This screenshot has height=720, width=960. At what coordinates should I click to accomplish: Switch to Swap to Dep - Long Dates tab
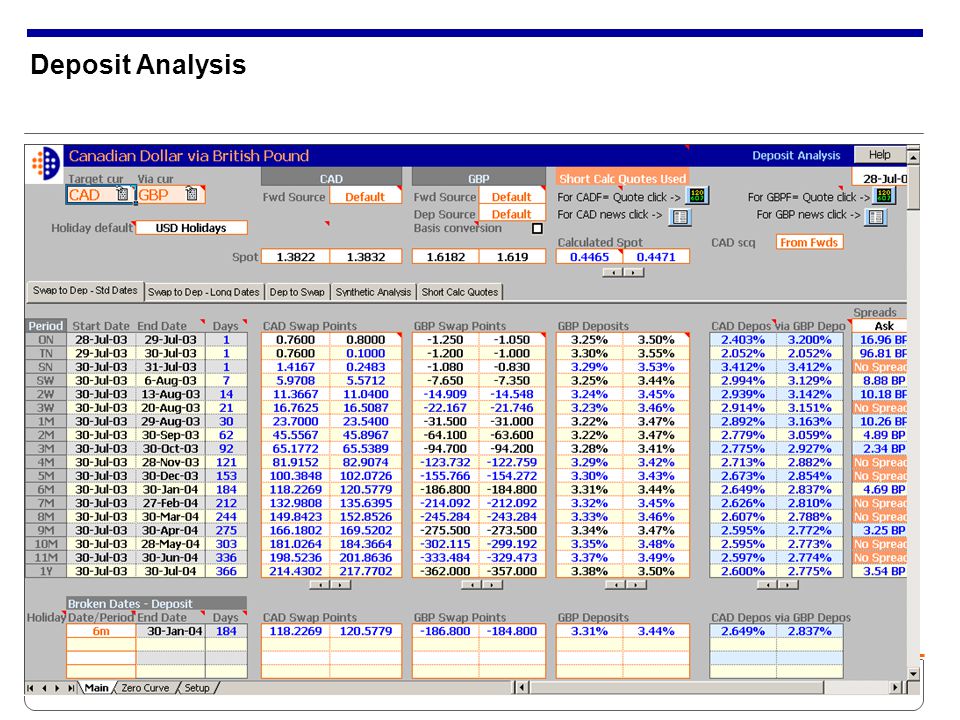coord(204,292)
